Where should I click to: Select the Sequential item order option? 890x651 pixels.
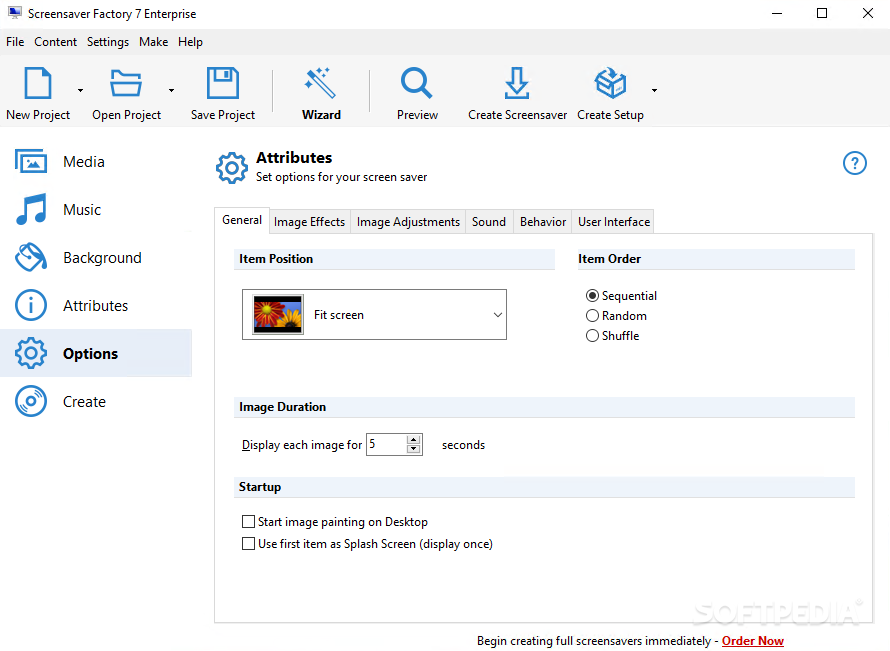(x=592, y=296)
